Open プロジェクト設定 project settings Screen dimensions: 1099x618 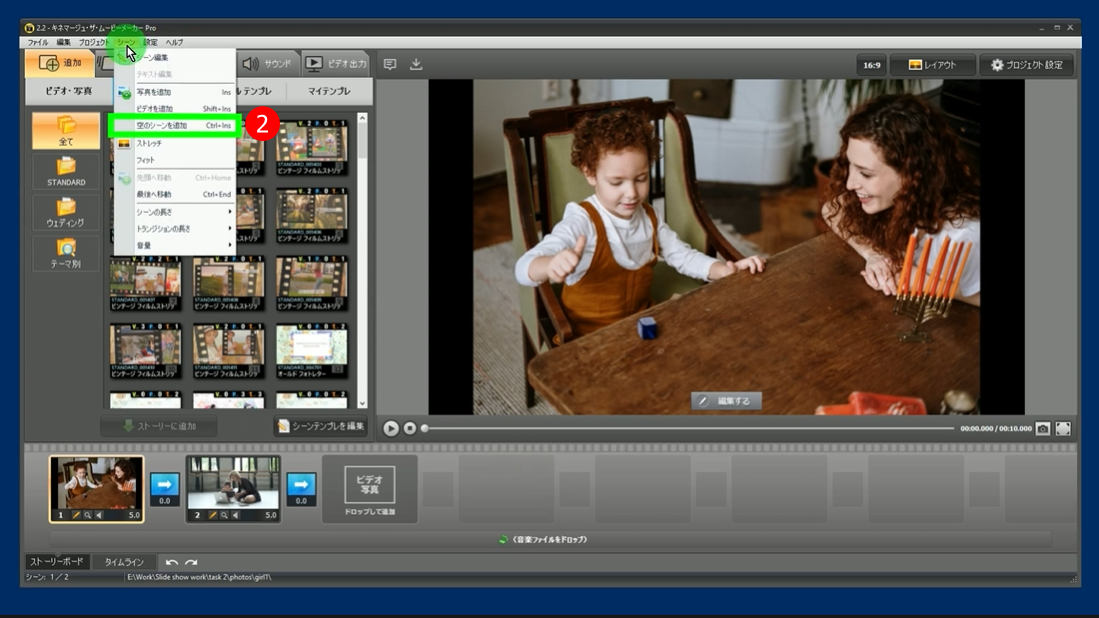coord(1026,65)
